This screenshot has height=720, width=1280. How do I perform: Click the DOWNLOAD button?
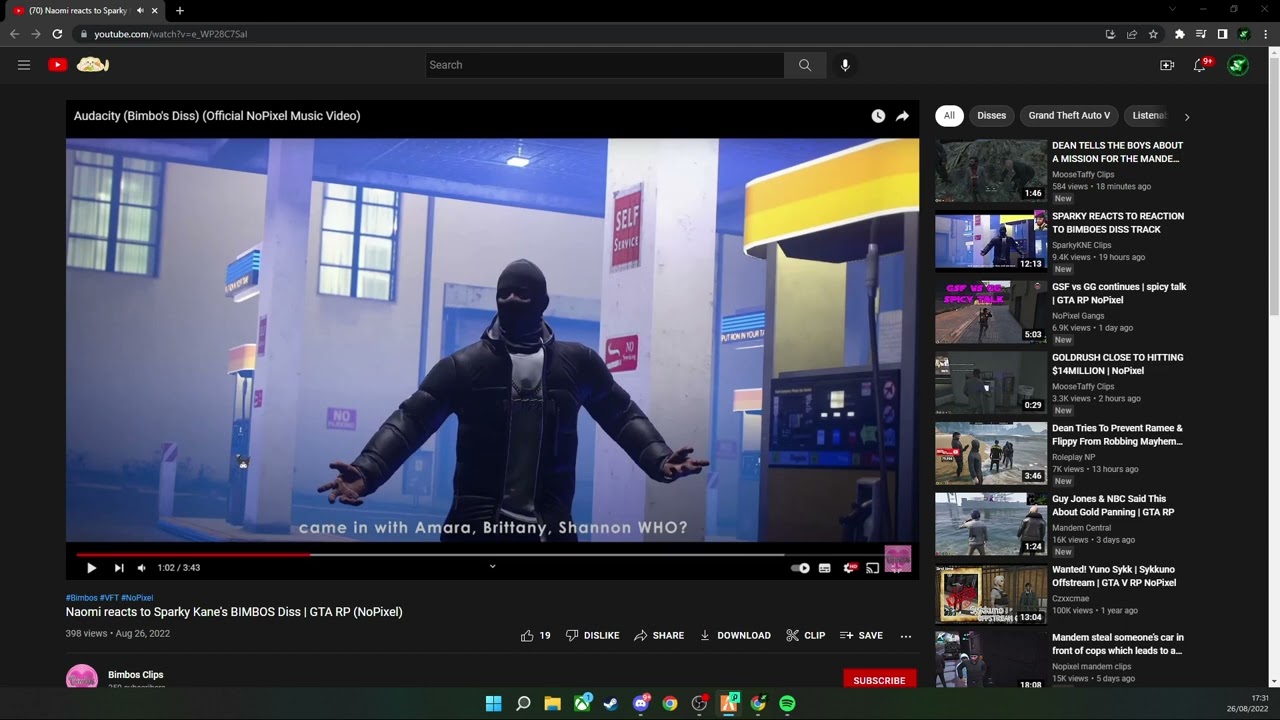(735, 635)
